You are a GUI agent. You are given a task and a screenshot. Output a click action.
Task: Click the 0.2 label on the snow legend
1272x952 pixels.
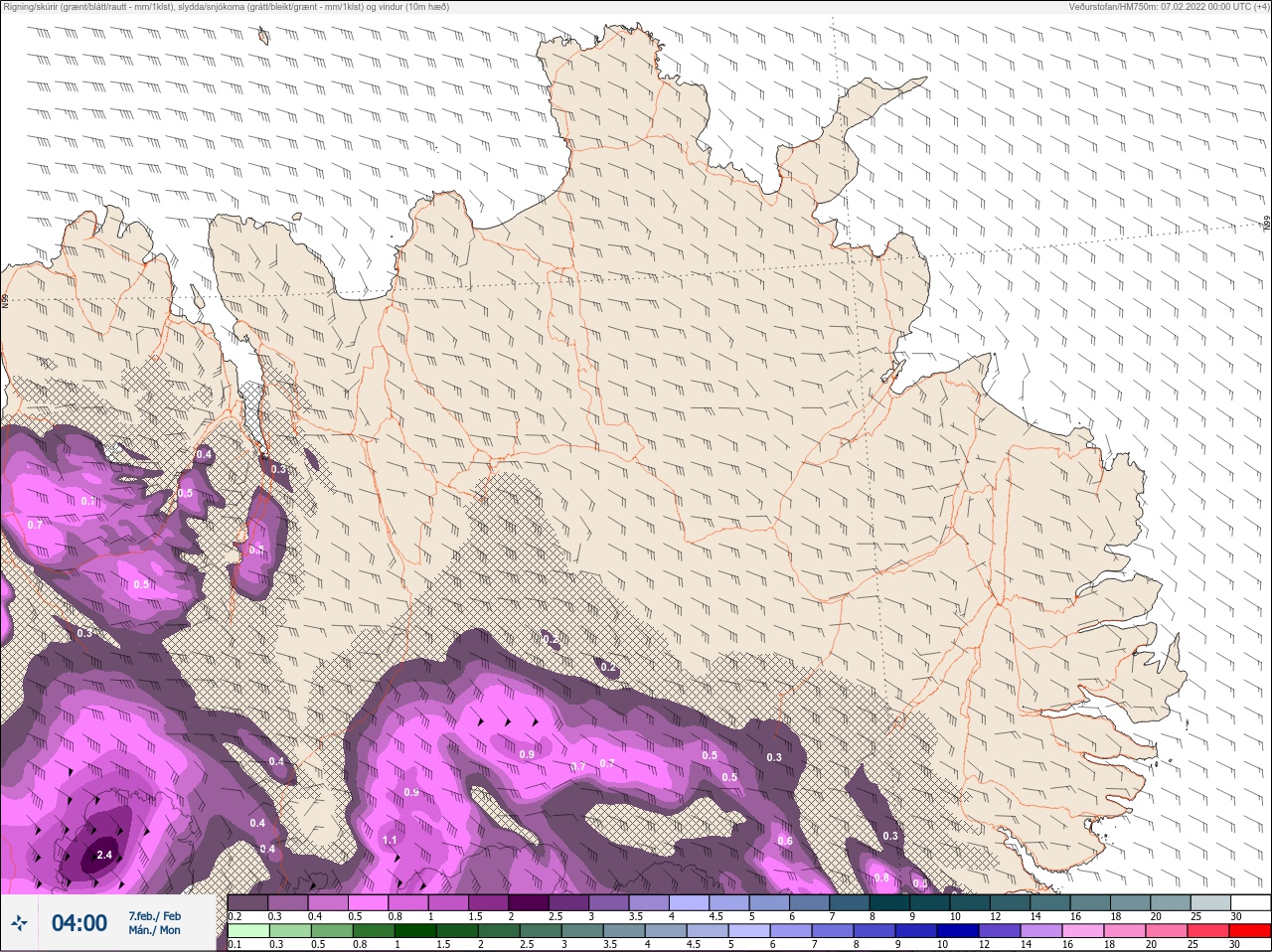pyautogui.click(x=235, y=916)
